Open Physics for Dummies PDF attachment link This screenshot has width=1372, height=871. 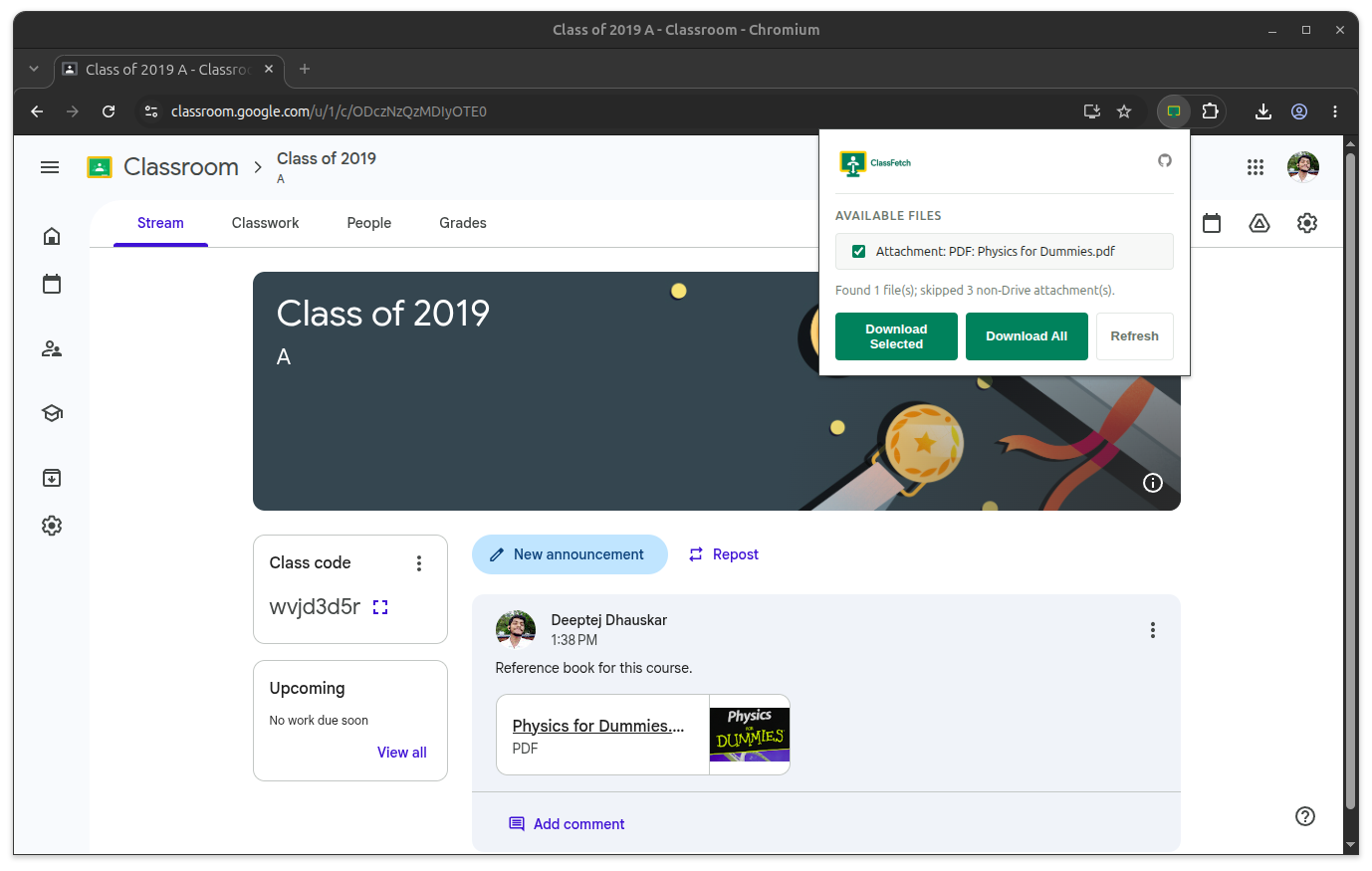pyautogui.click(x=598, y=726)
